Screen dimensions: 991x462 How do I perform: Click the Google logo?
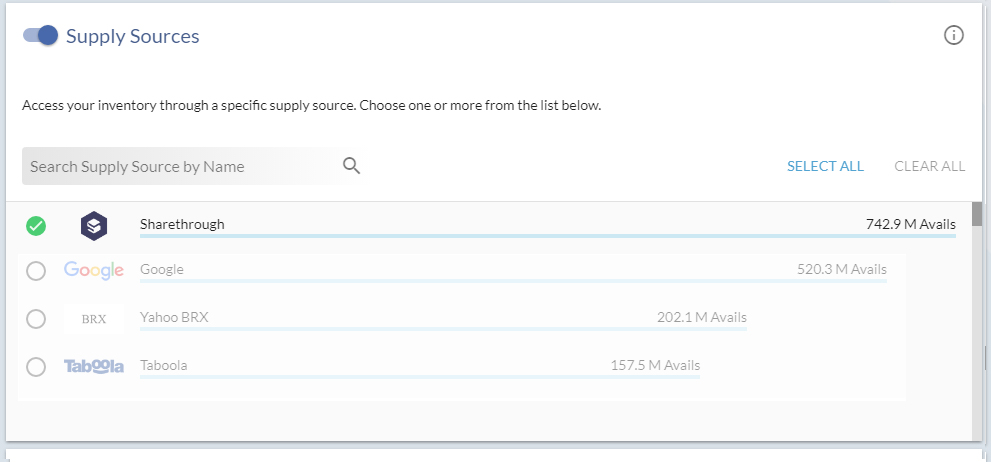click(94, 271)
